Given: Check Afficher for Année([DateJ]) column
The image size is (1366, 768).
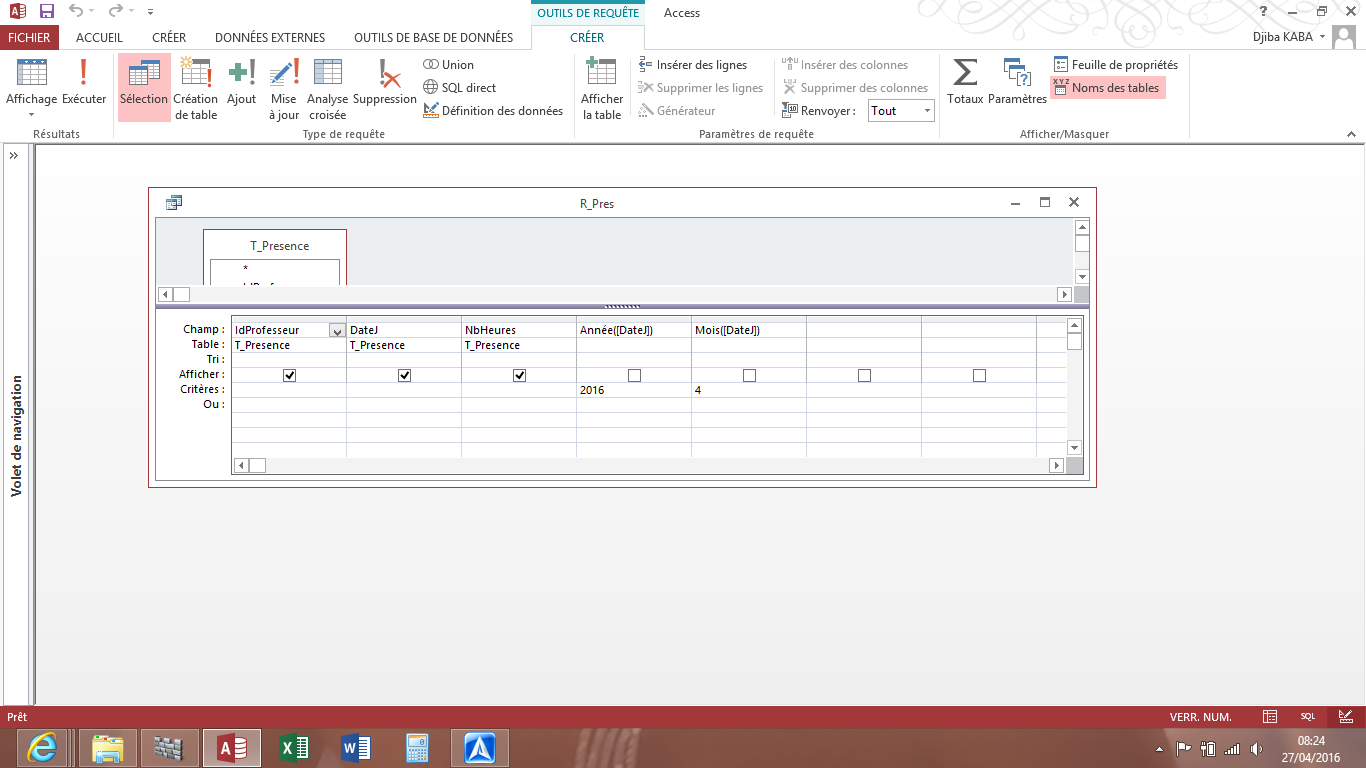Looking at the screenshot, I should 634,376.
